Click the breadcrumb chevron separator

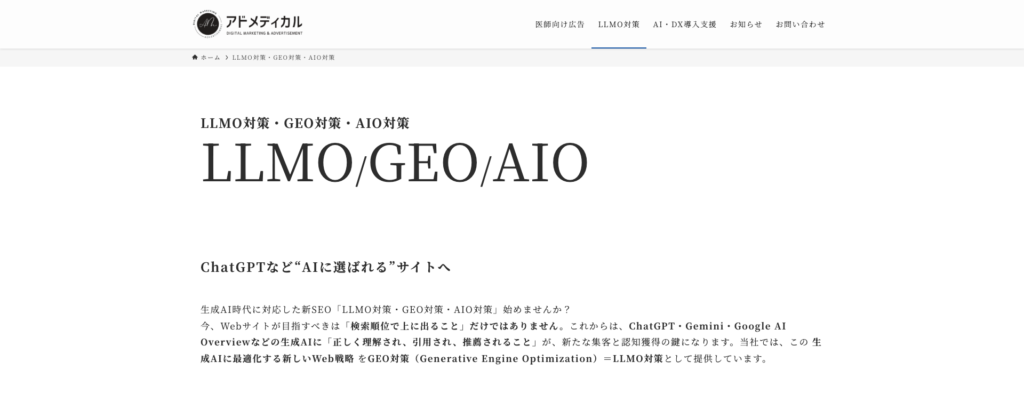coord(226,57)
